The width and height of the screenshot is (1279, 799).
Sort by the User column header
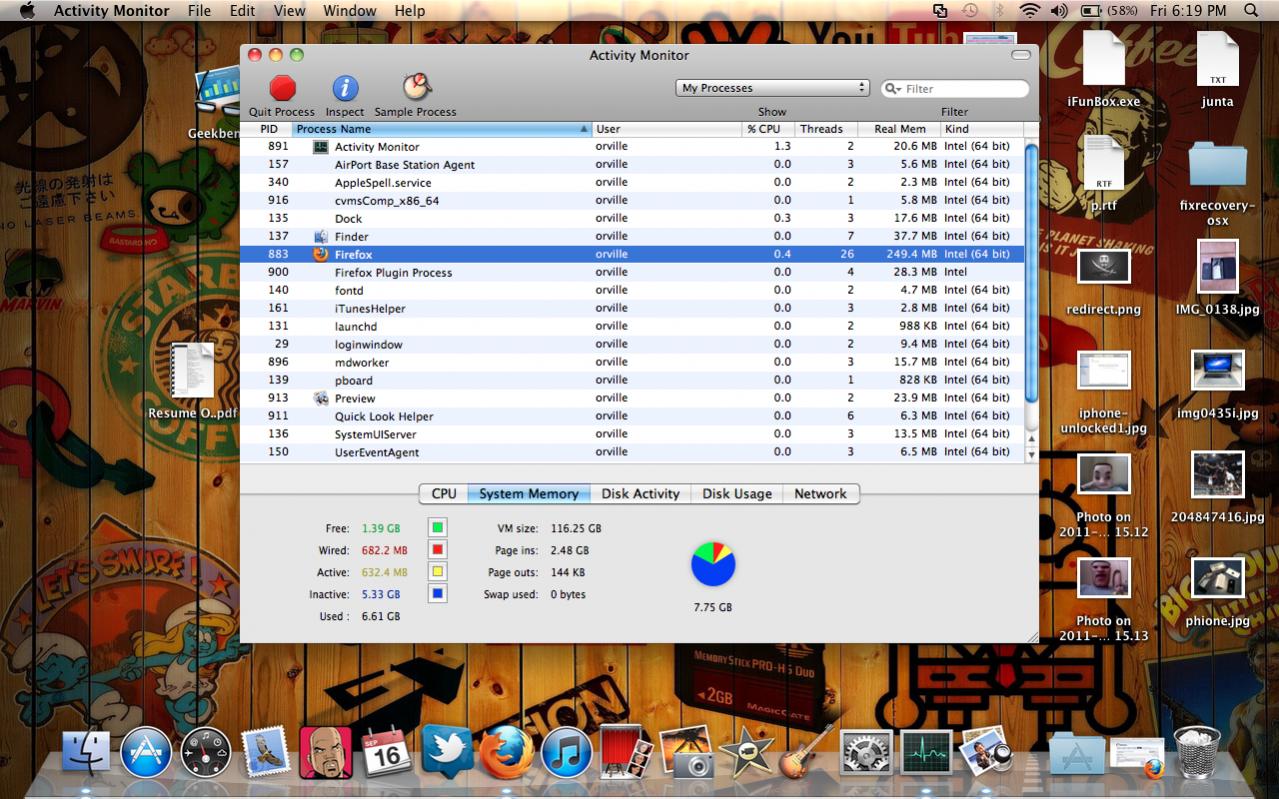click(667, 129)
